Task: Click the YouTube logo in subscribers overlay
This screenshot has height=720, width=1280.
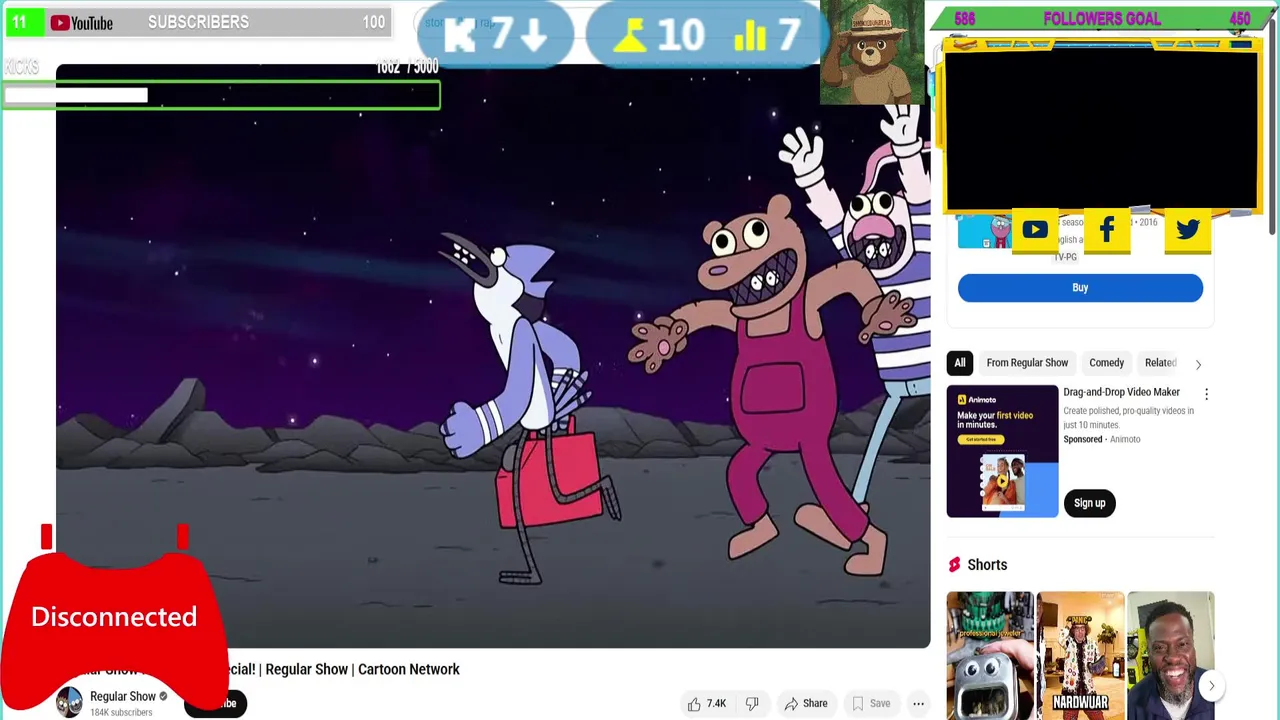Action: pos(82,22)
